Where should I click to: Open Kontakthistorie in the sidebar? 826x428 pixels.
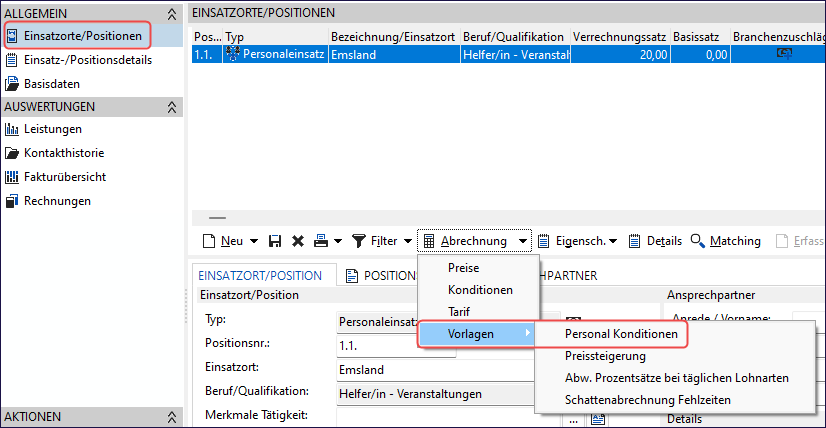[x=64, y=153]
